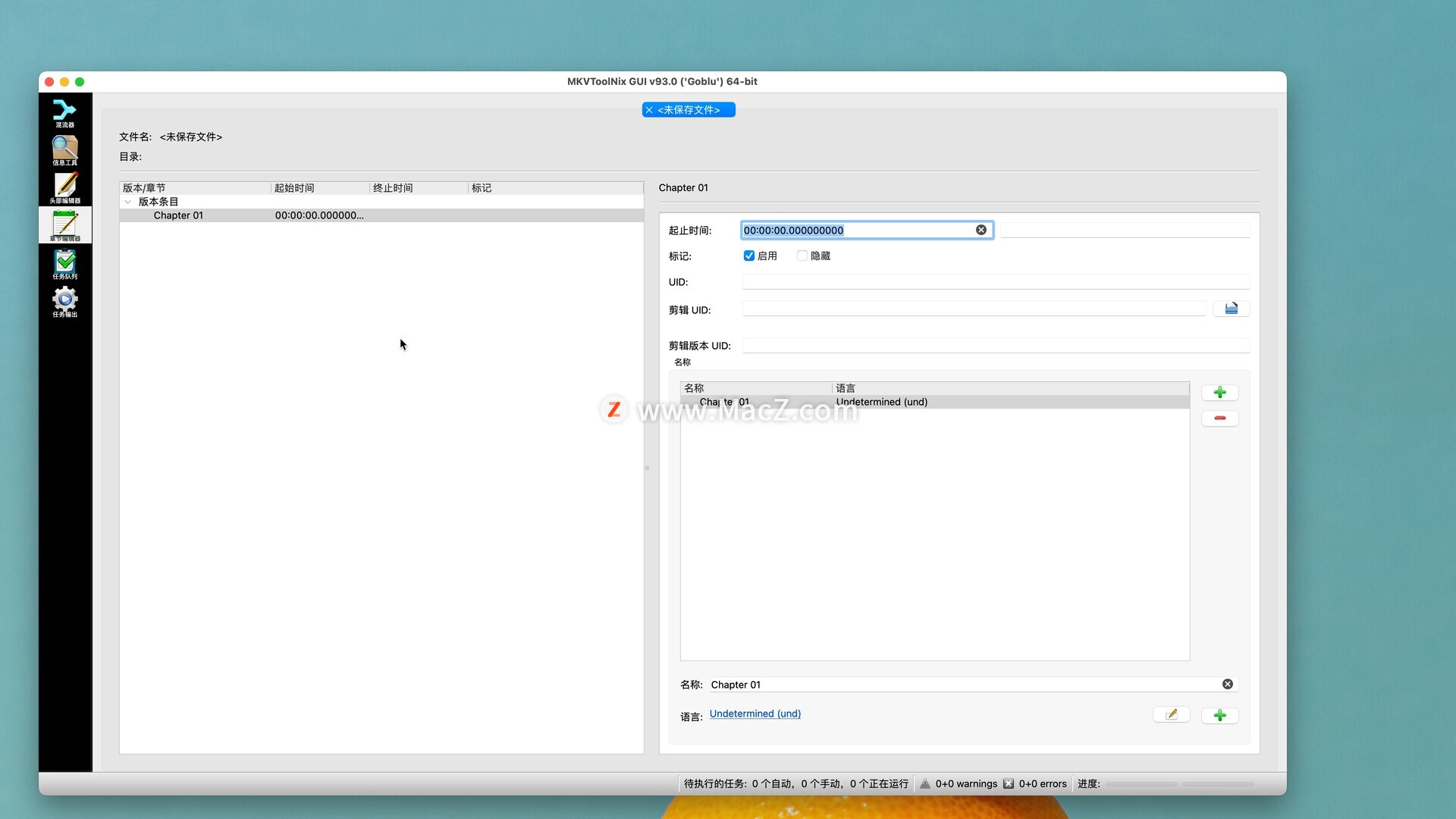Viewport: 1456px width, 819px height.
Task: Open the 信息工具 info tool
Action: 64,150
